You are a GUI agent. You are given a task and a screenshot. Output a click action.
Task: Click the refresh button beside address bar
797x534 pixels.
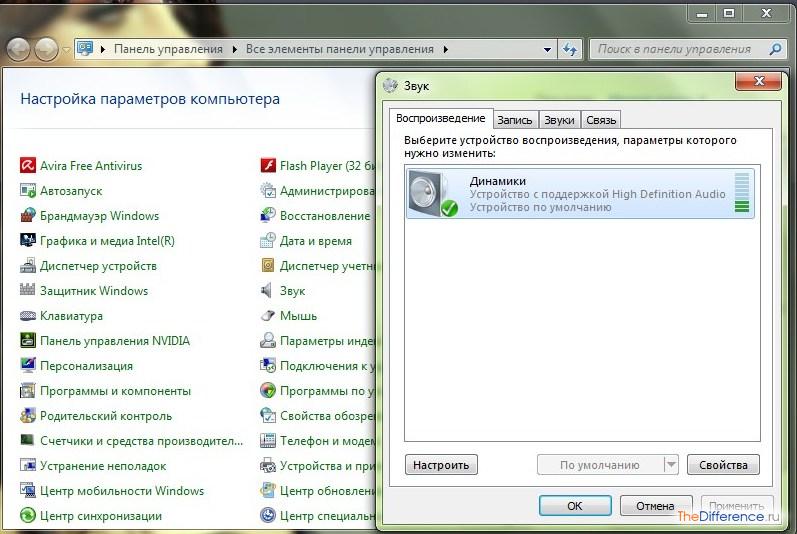point(570,49)
